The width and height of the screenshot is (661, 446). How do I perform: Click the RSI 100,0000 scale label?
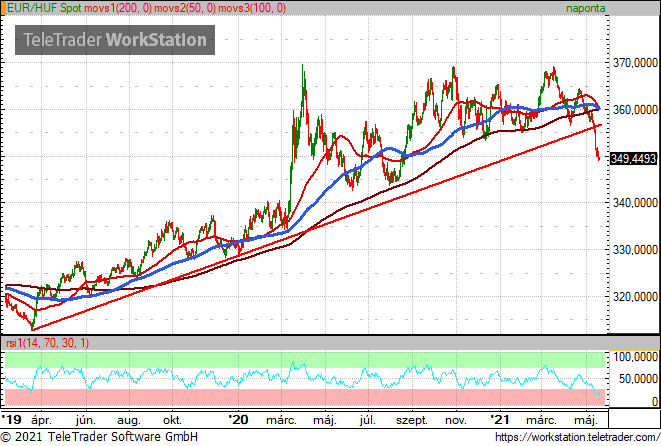[635, 357]
